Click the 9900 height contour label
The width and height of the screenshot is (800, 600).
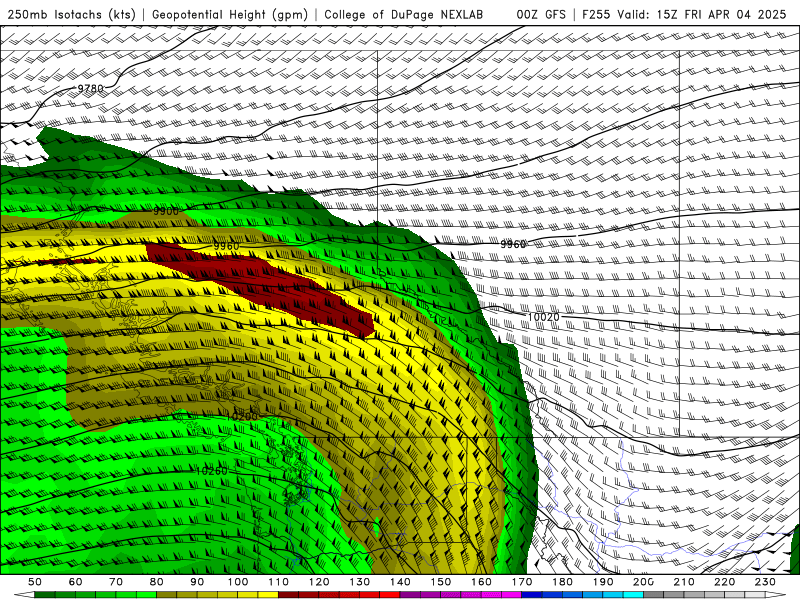[166, 211]
